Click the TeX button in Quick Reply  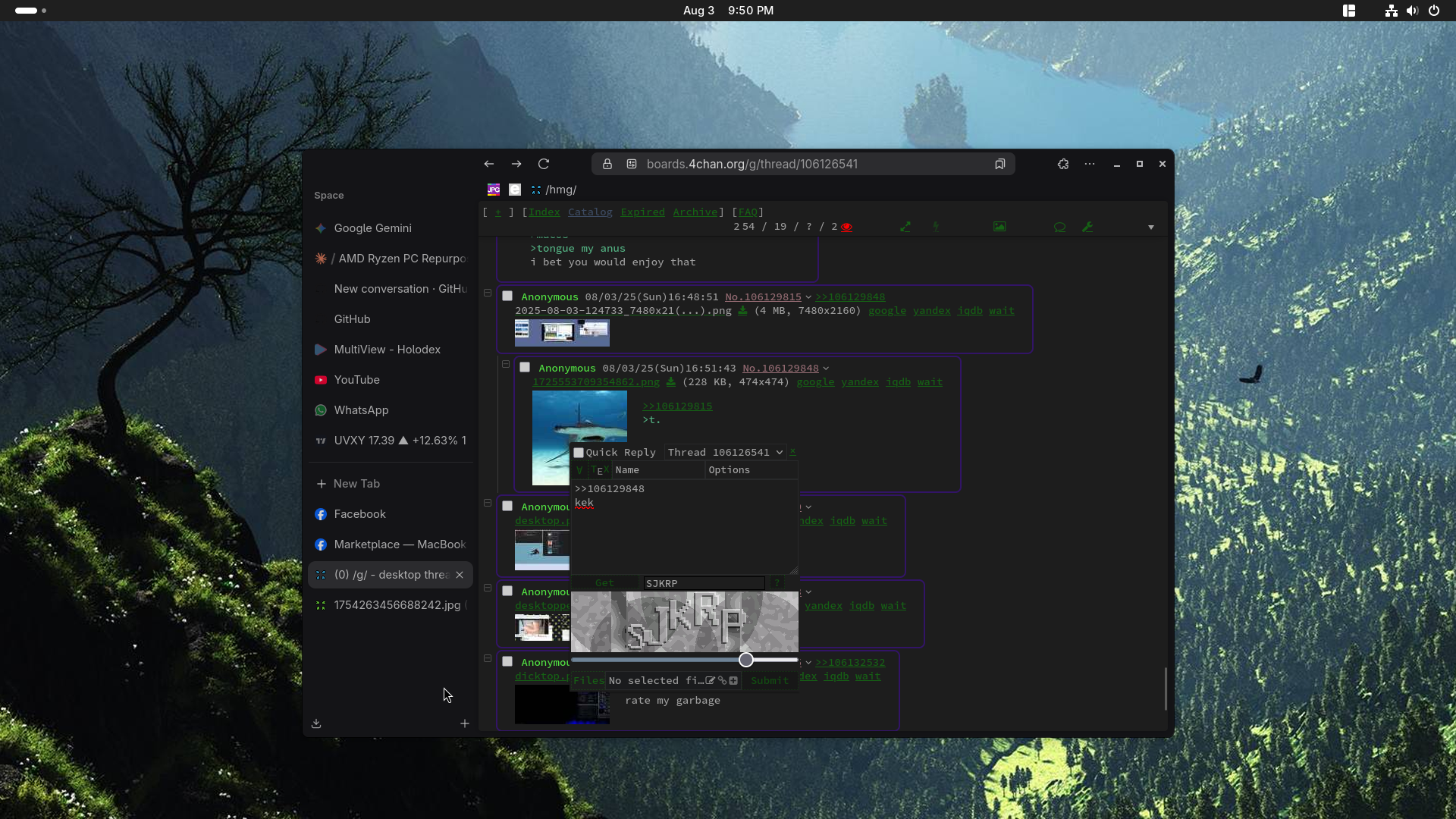tap(599, 470)
